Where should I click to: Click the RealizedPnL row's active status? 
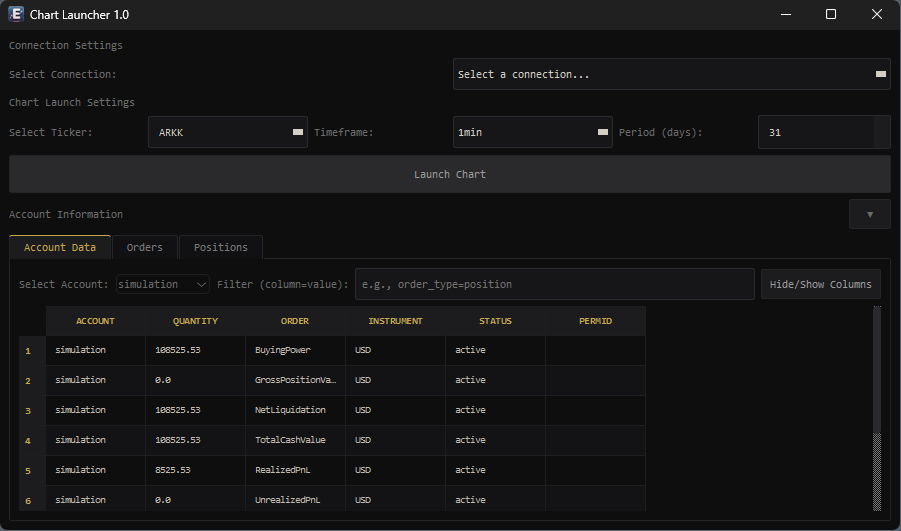(x=495, y=470)
